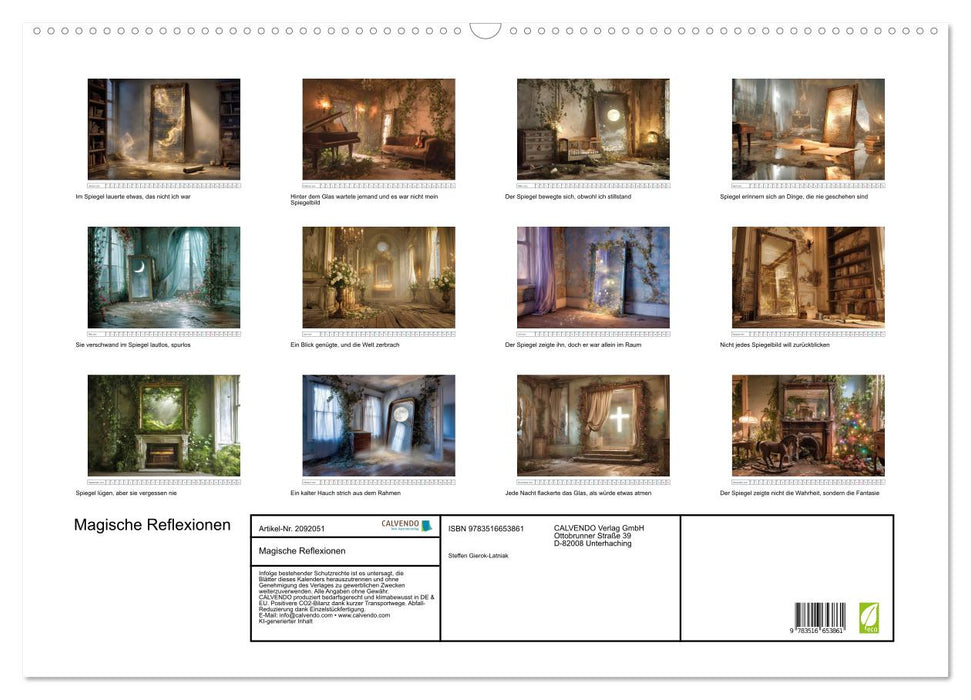
Task: Open the thumbnail with the grand piano
Action: (378, 129)
